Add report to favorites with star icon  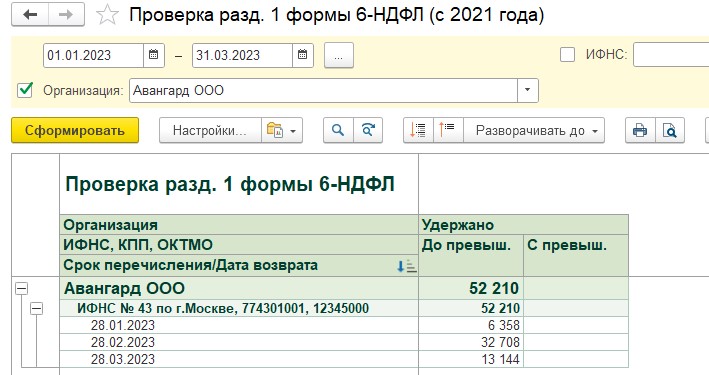107,15
